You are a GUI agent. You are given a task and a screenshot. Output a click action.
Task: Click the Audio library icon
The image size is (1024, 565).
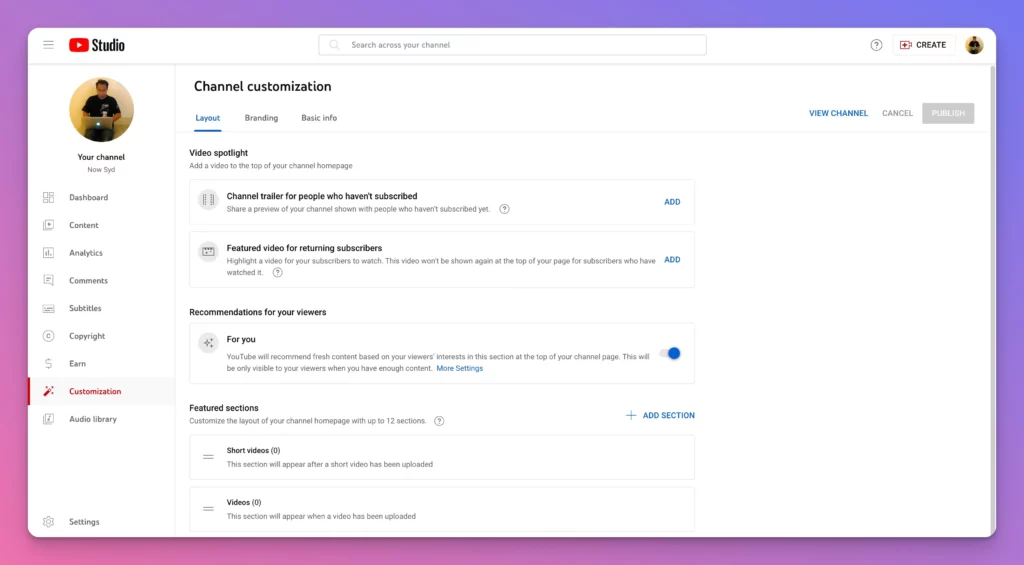[x=48, y=419]
